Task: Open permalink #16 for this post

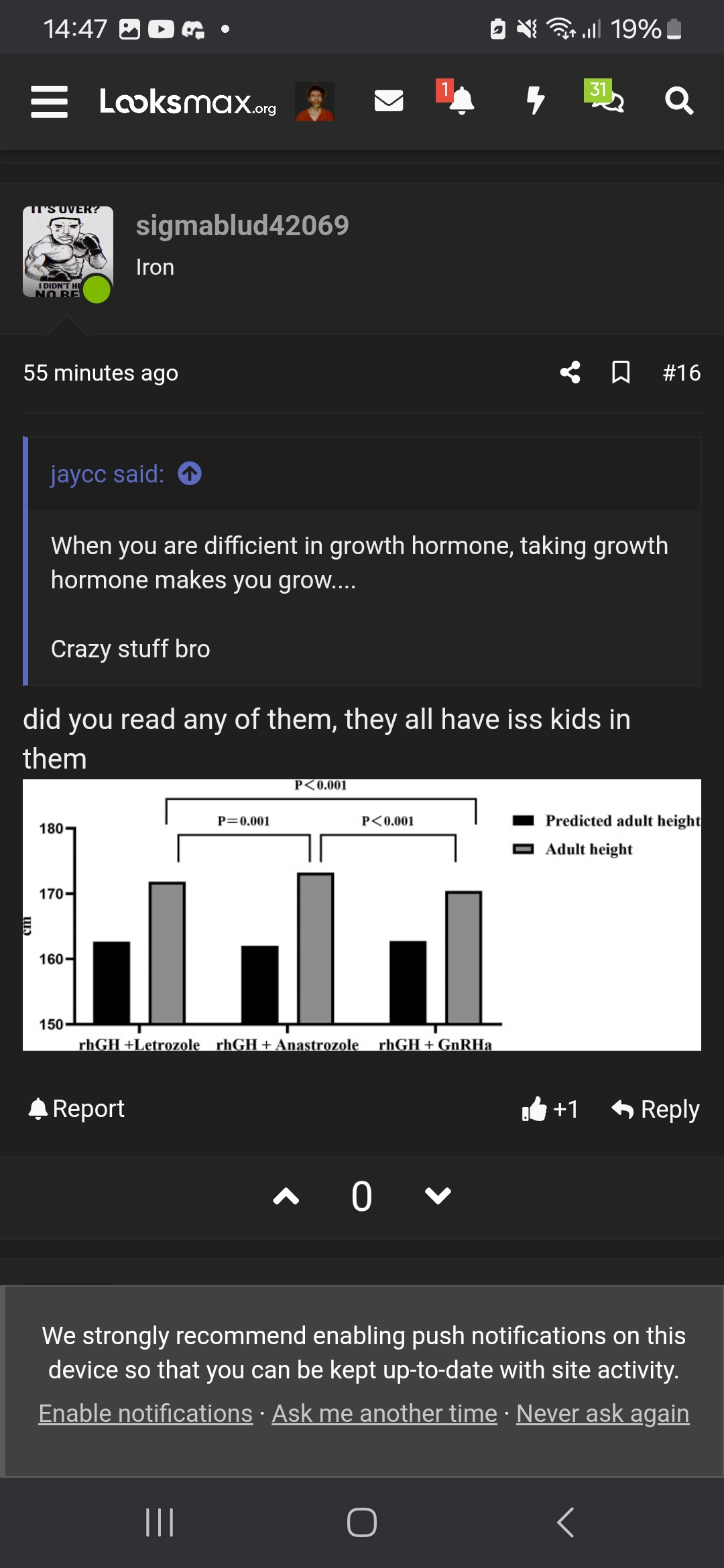Action: click(x=680, y=373)
